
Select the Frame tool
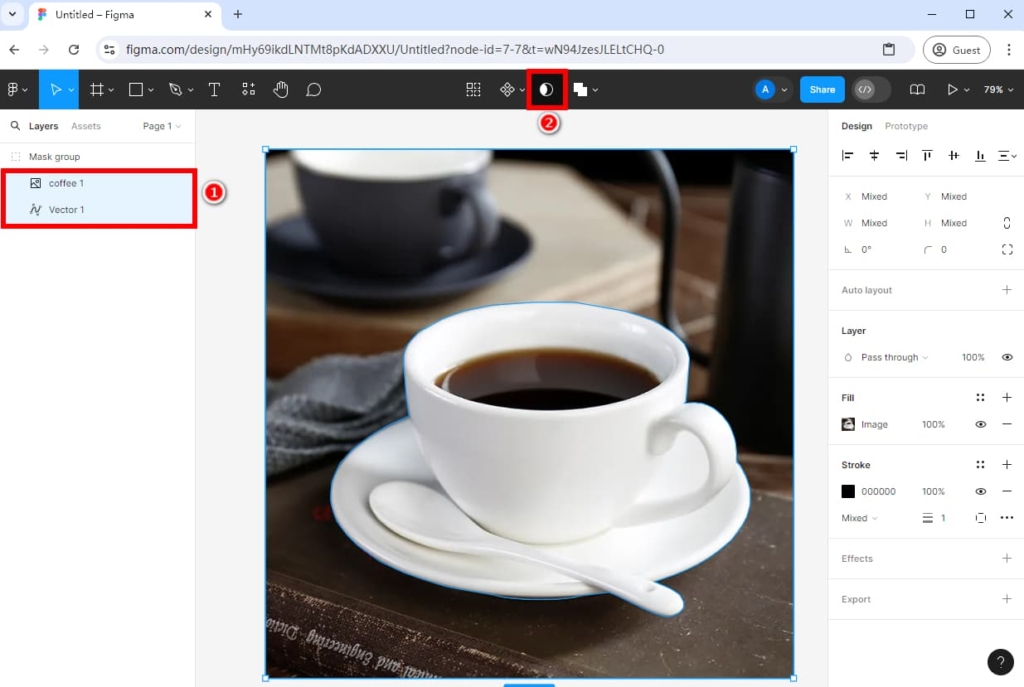click(x=96, y=89)
